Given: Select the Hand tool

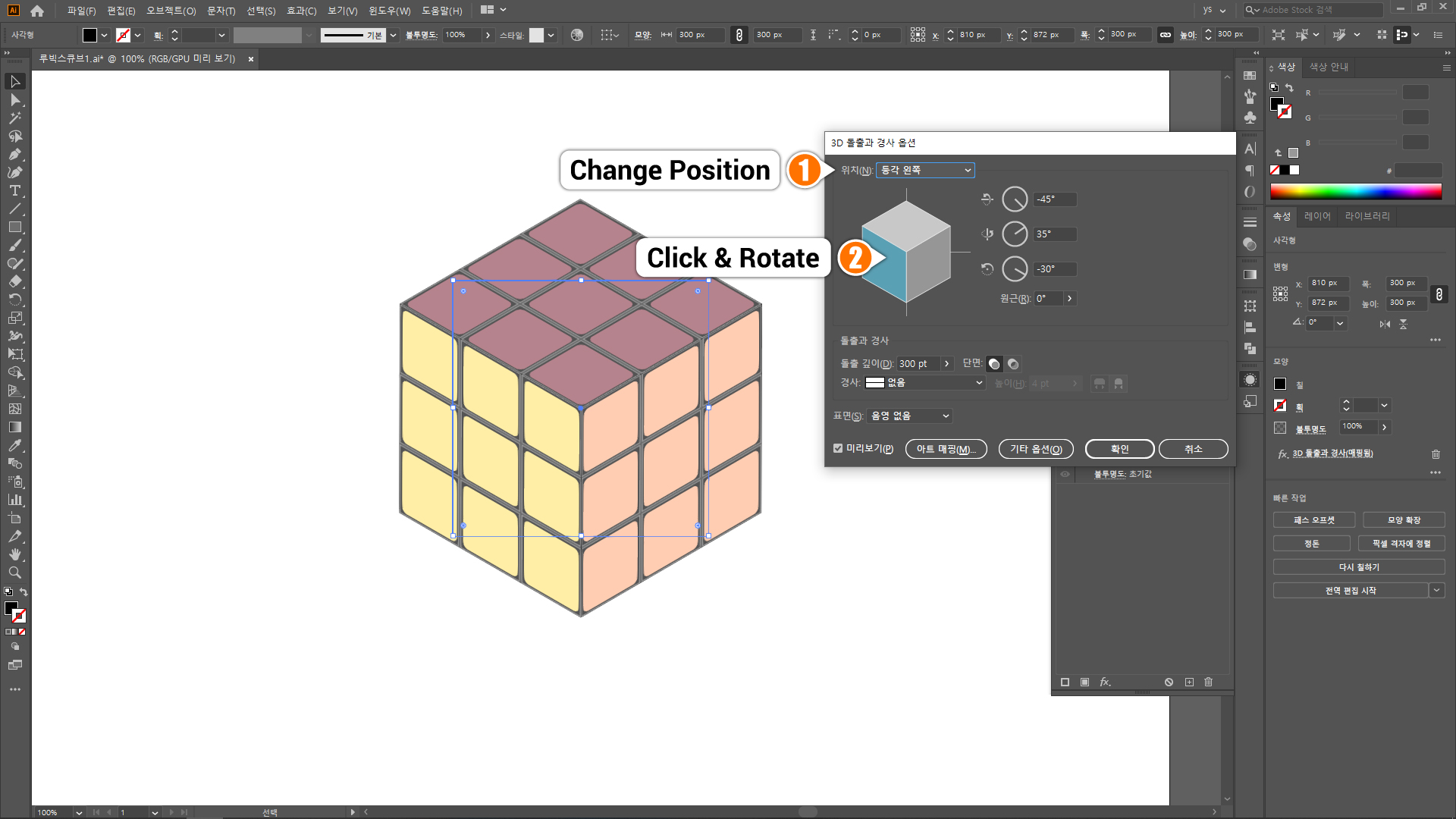Looking at the screenshot, I should (x=15, y=555).
